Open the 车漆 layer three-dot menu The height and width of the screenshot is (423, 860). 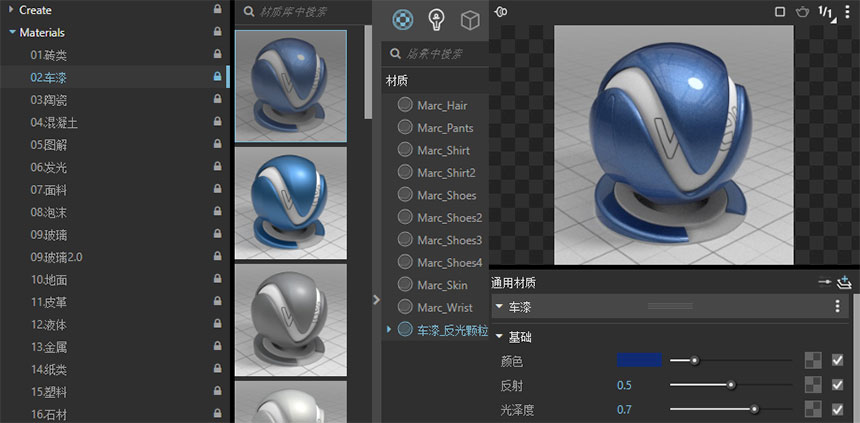coord(837,306)
